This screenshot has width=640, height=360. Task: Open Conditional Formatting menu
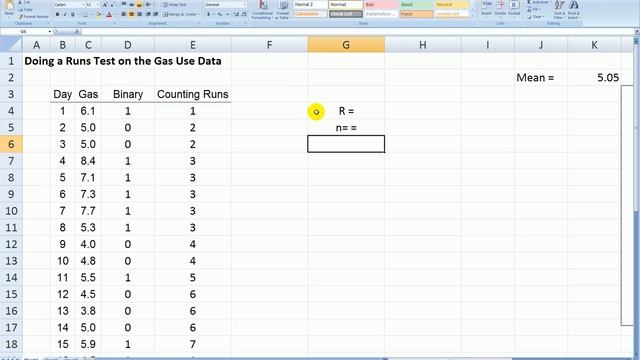click(x=262, y=10)
